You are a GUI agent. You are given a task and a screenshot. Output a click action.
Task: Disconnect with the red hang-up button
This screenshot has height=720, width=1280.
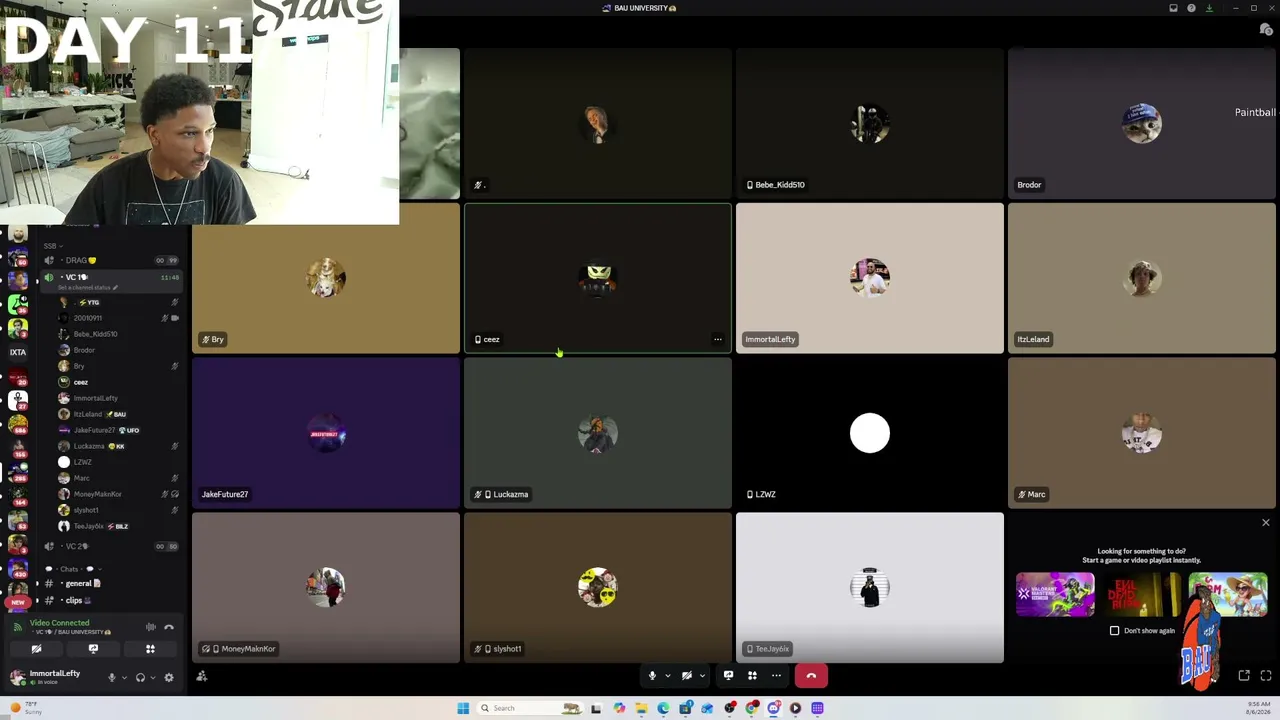coord(811,676)
